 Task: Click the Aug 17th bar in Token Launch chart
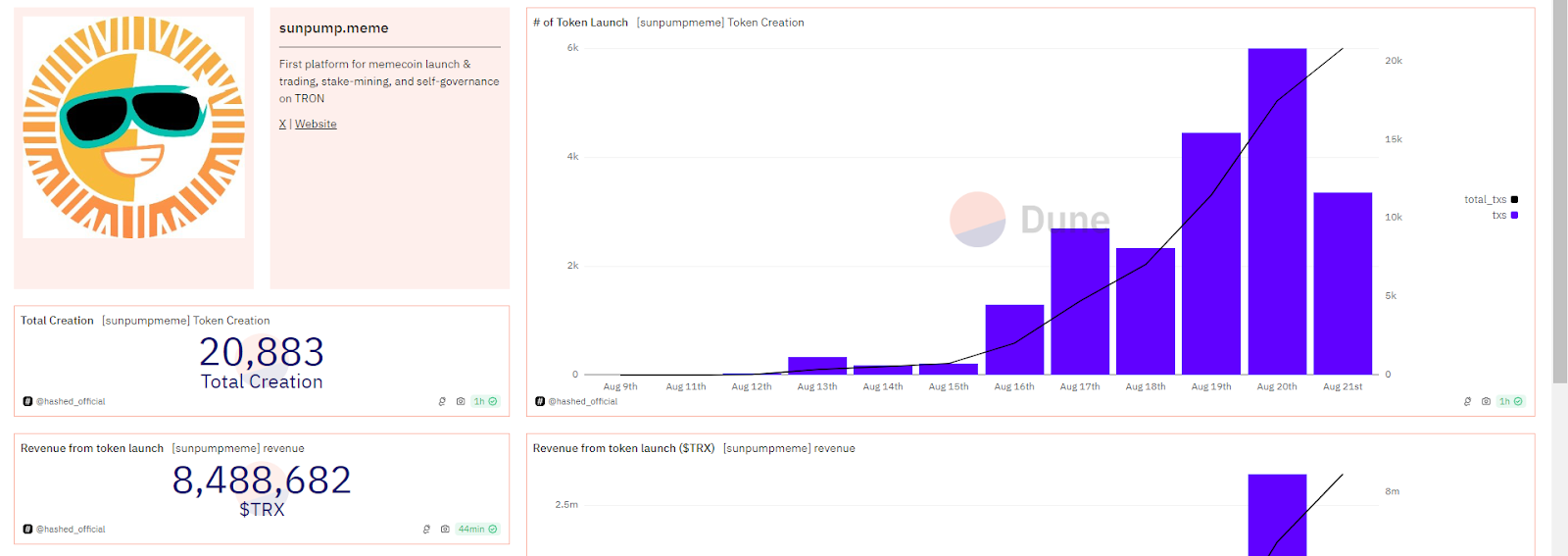coord(1080,301)
